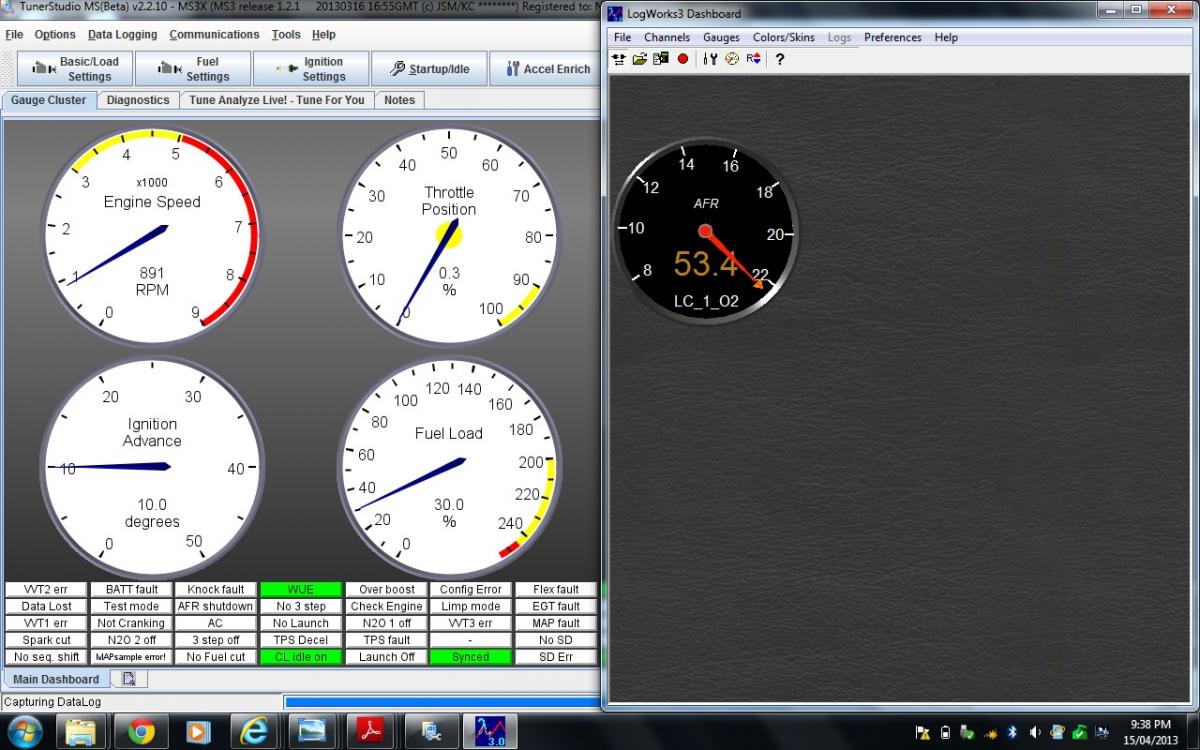The height and width of the screenshot is (750, 1200).
Task: Open the Data Logging menu
Action: 122,34
